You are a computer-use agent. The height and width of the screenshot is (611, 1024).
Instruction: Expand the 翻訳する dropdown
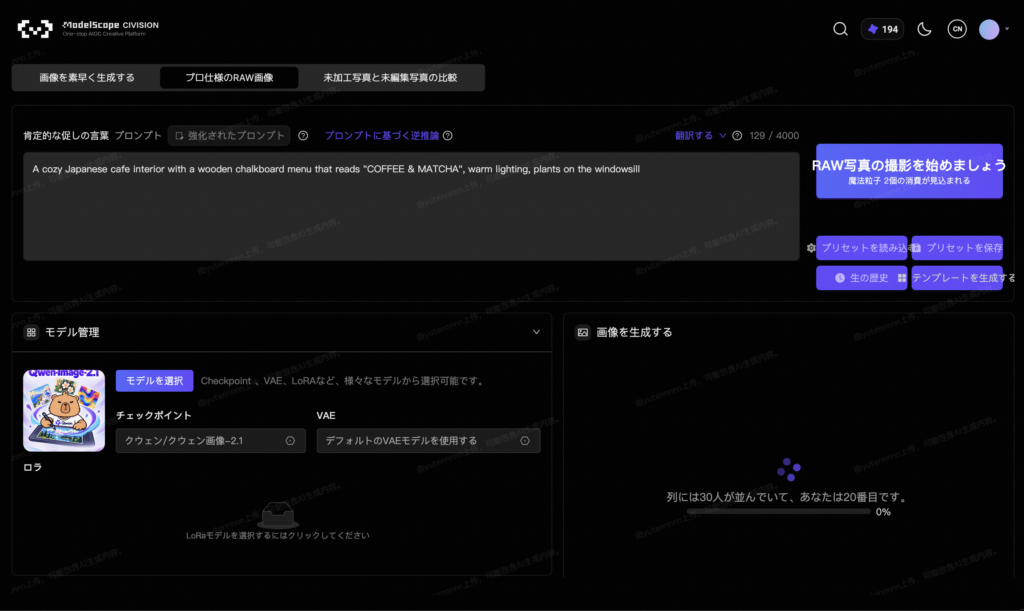700,136
